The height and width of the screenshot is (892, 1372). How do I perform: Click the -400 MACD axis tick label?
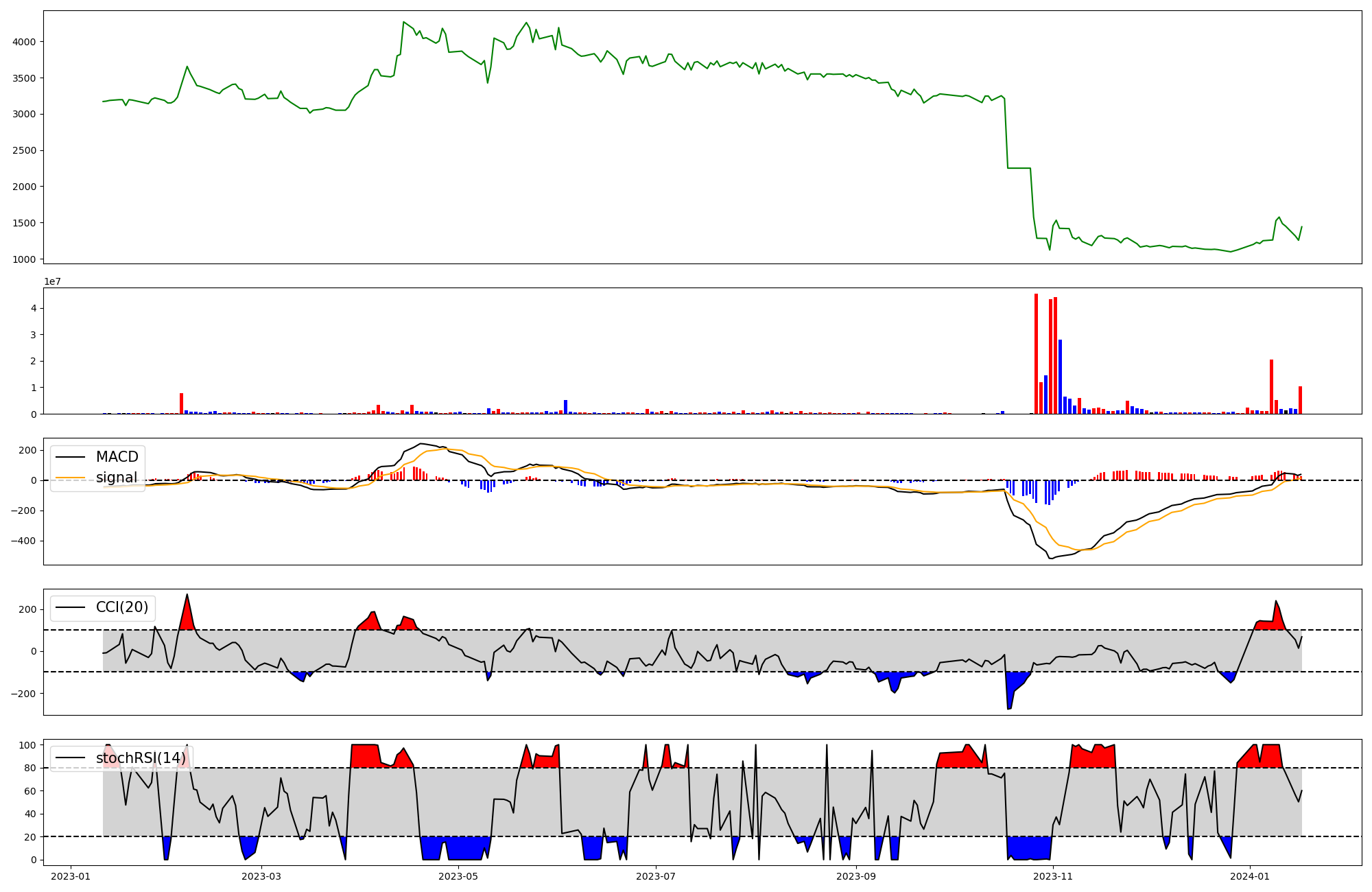23,541
